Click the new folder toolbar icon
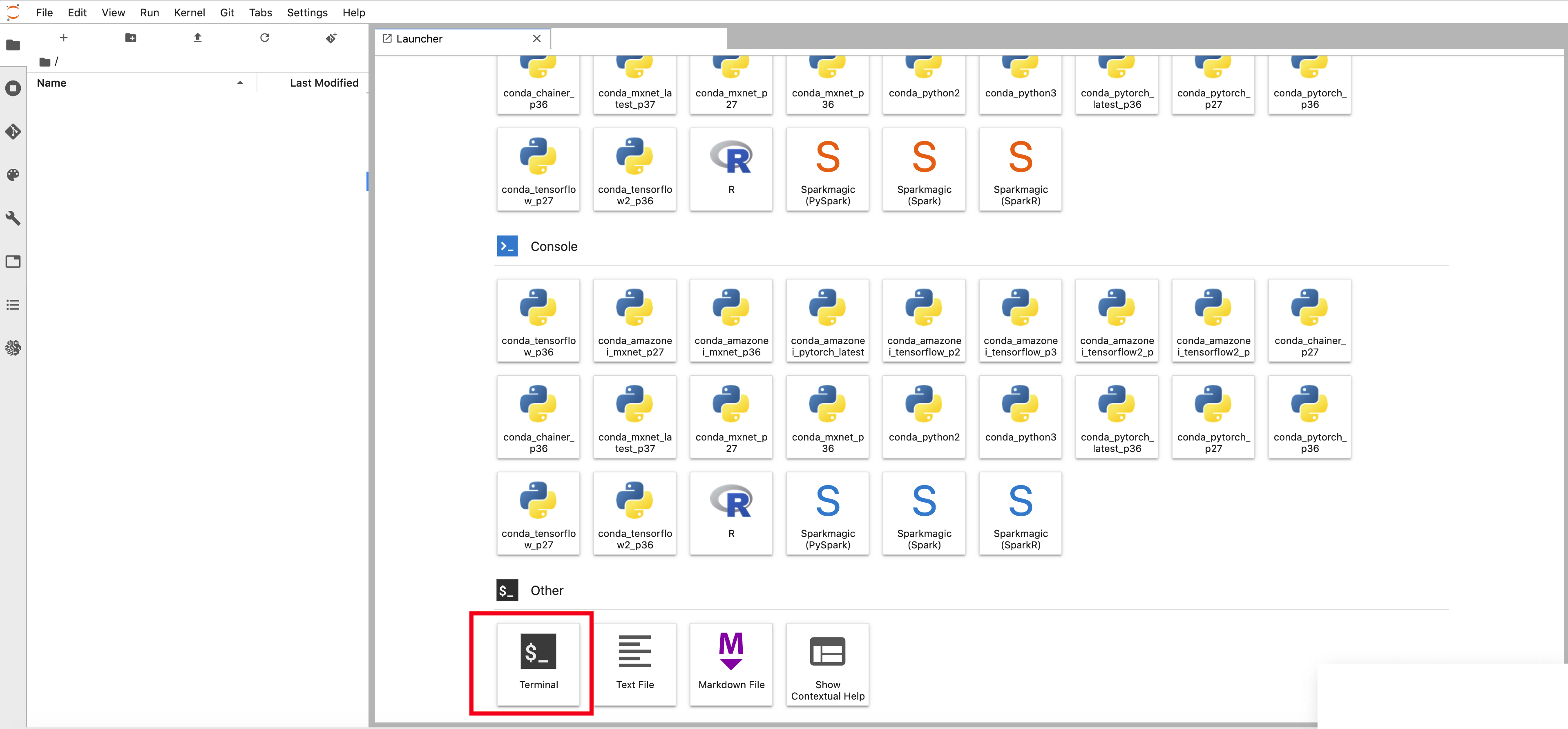 (130, 38)
